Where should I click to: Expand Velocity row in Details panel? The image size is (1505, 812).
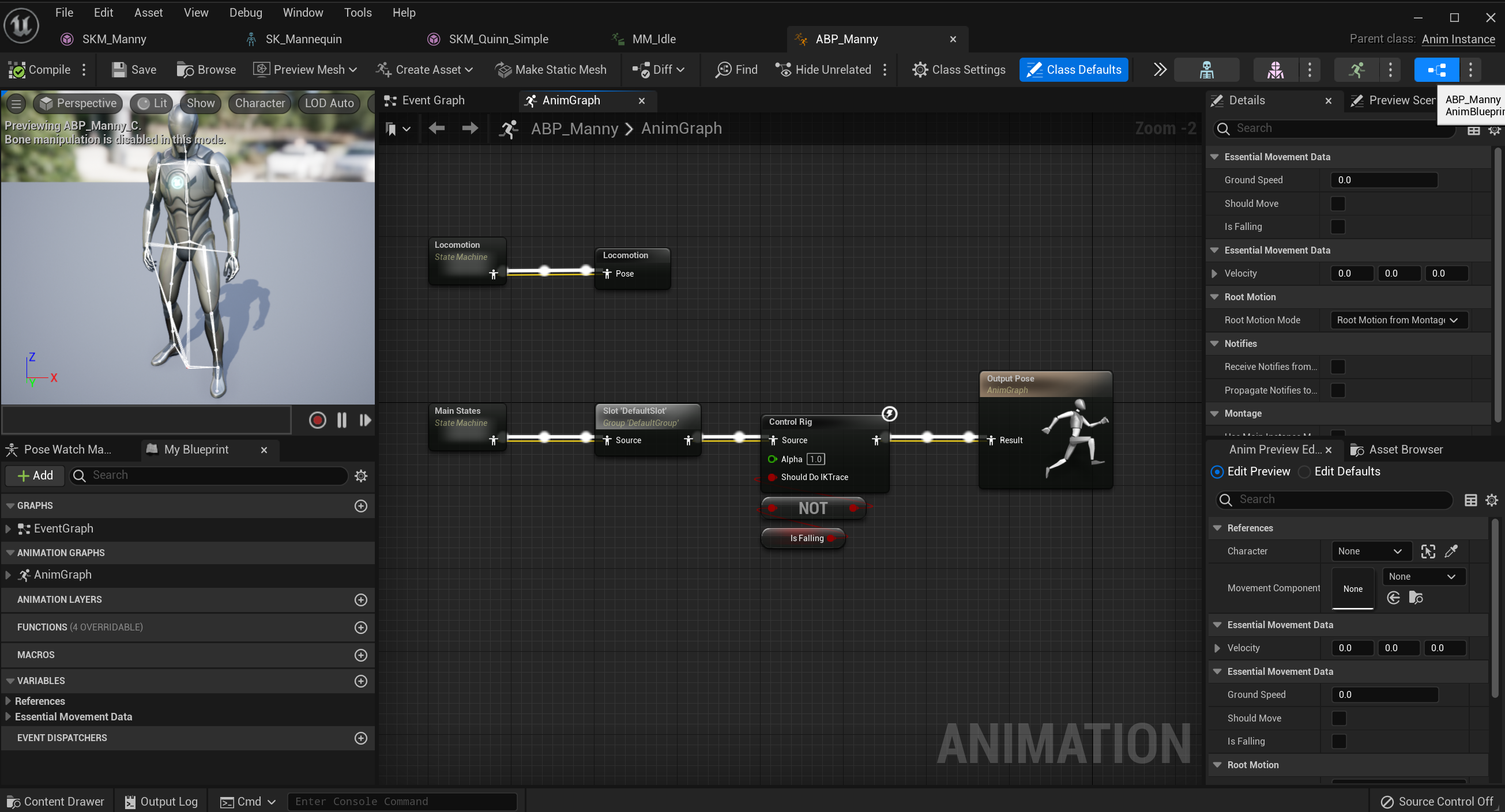[1214, 273]
